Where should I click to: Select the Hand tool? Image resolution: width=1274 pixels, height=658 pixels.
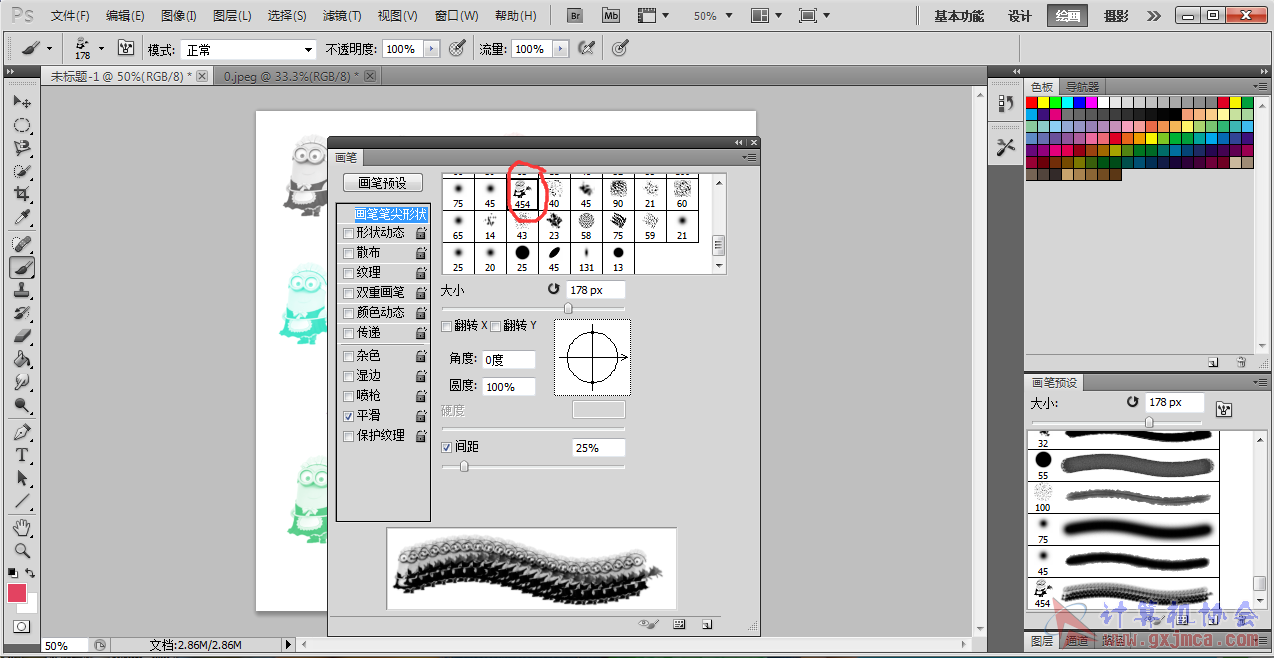click(x=21, y=527)
